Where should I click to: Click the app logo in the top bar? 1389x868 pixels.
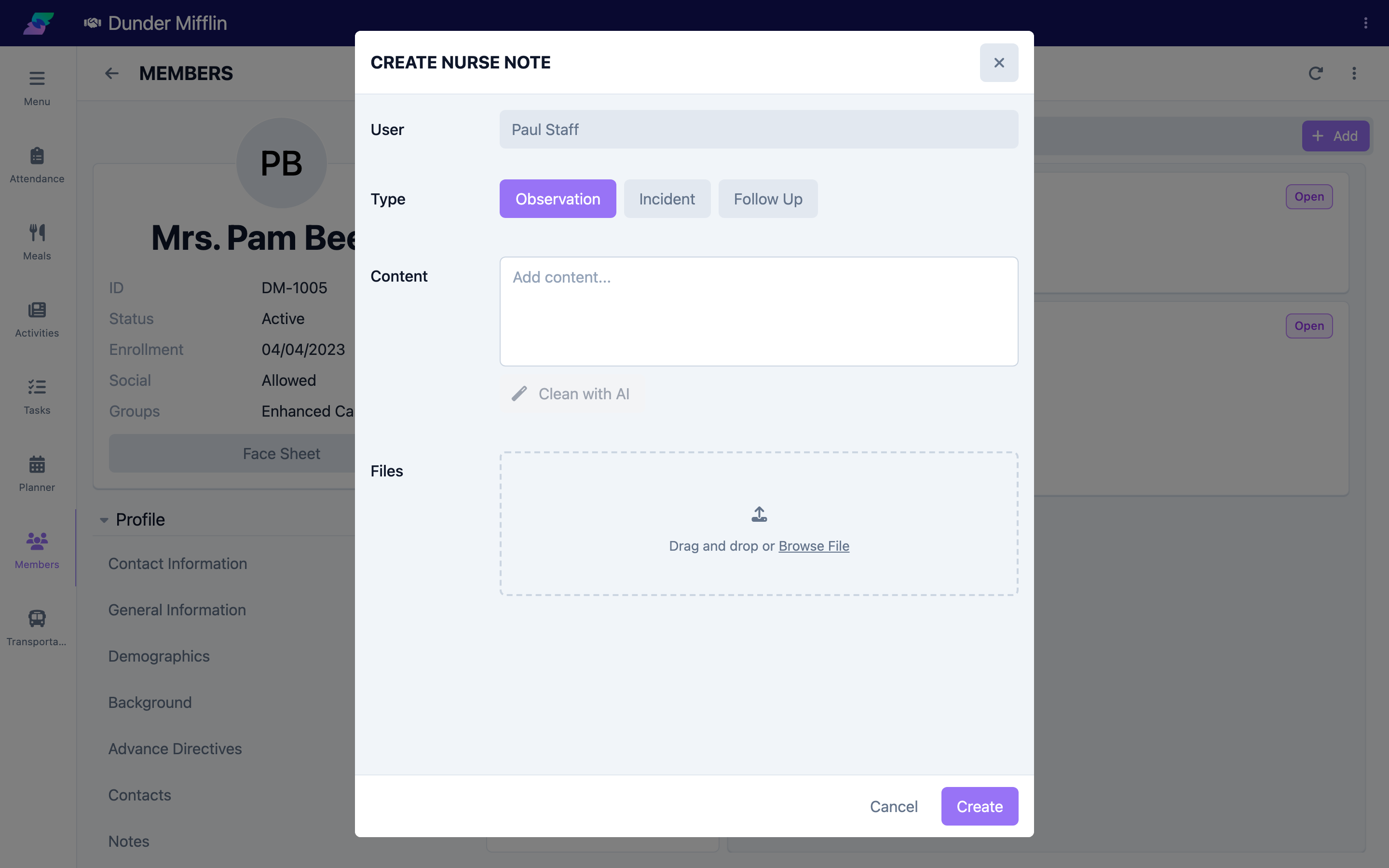[39, 23]
